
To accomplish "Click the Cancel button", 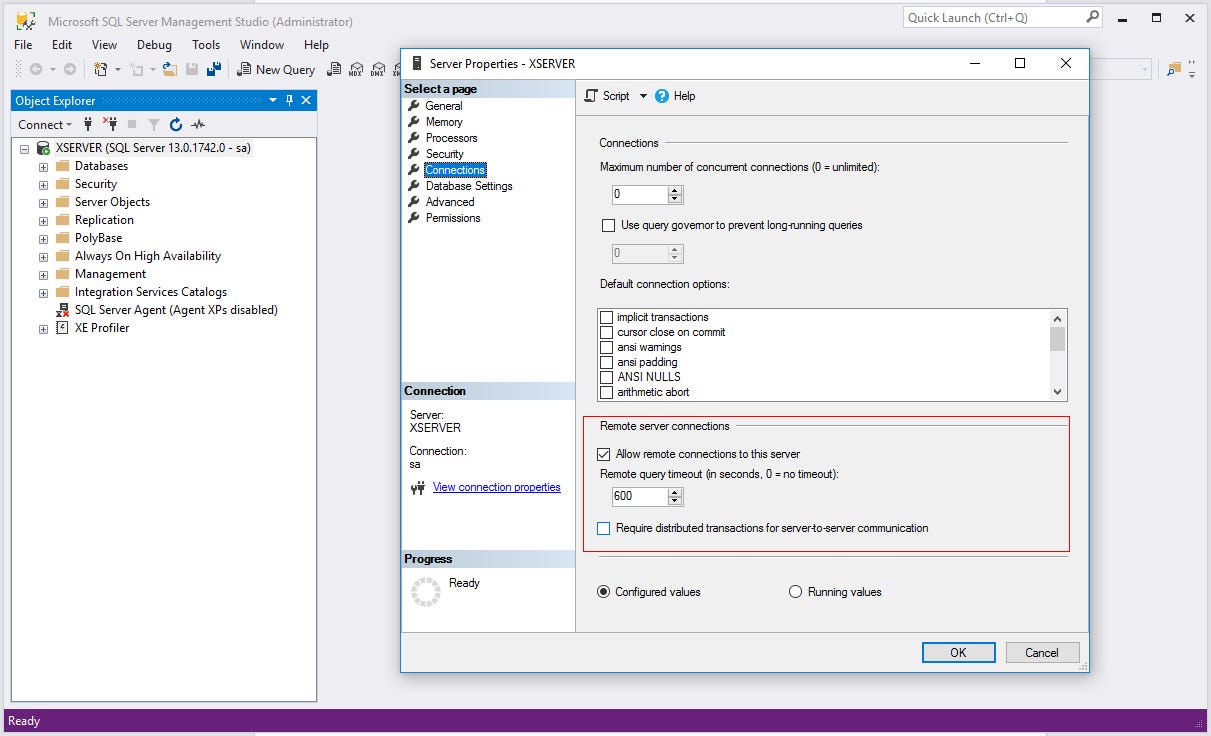I will coord(1041,652).
